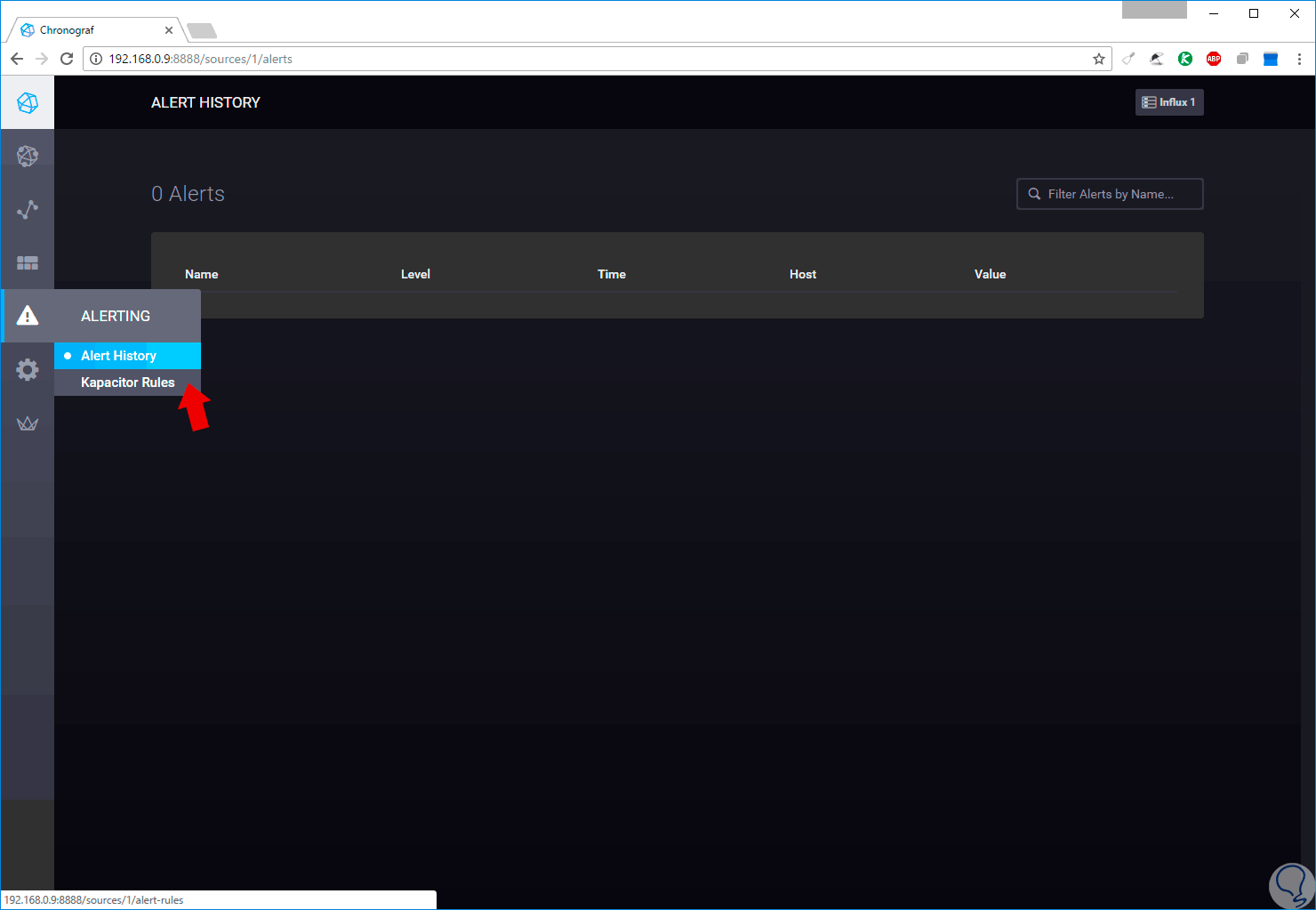Reload the page with refresh icon
Screen dimensions: 1316x910
pos(67,59)
